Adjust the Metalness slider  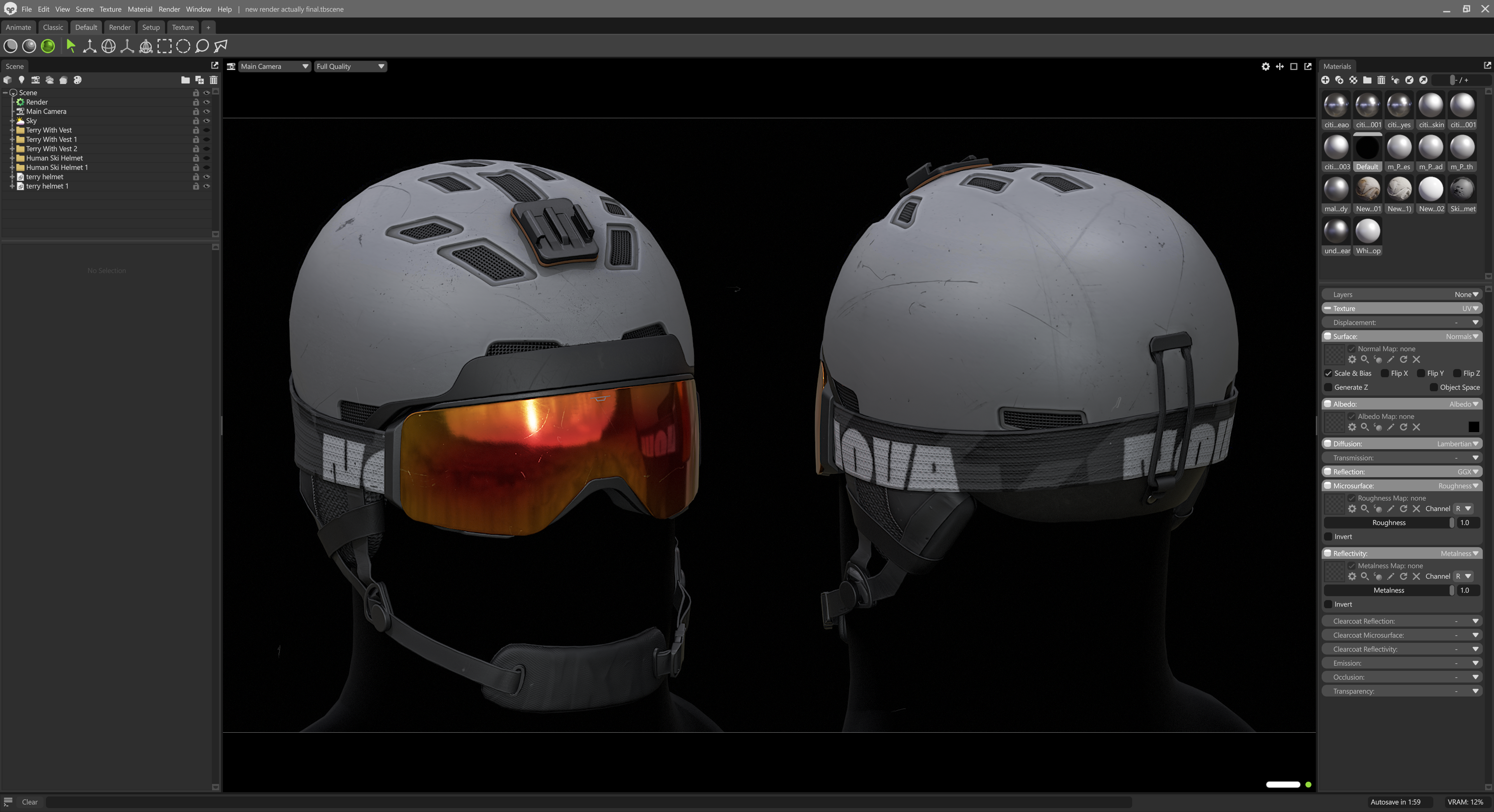coord(1389,591)
